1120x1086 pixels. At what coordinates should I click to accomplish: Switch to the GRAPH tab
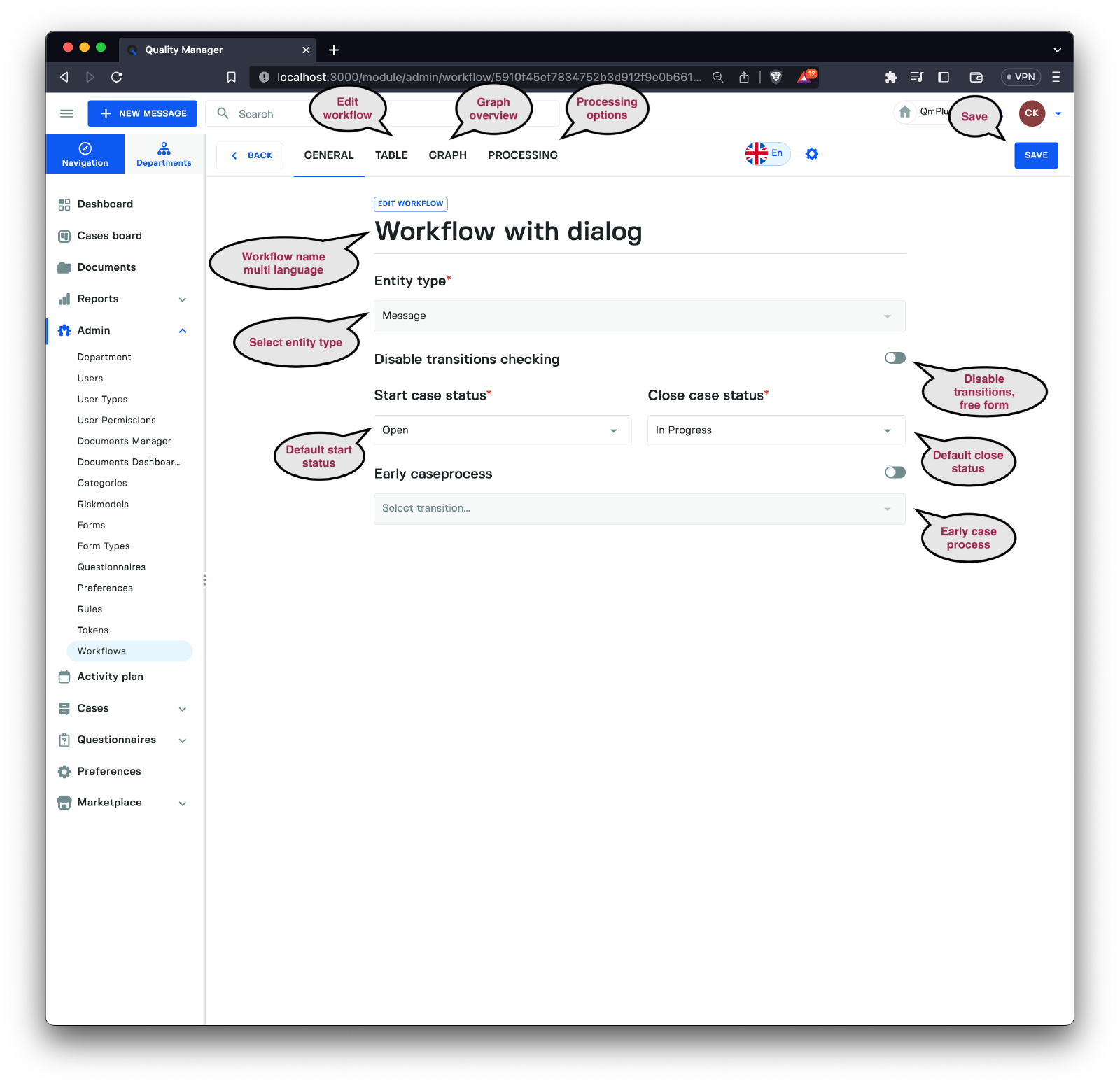coord(447,155)
